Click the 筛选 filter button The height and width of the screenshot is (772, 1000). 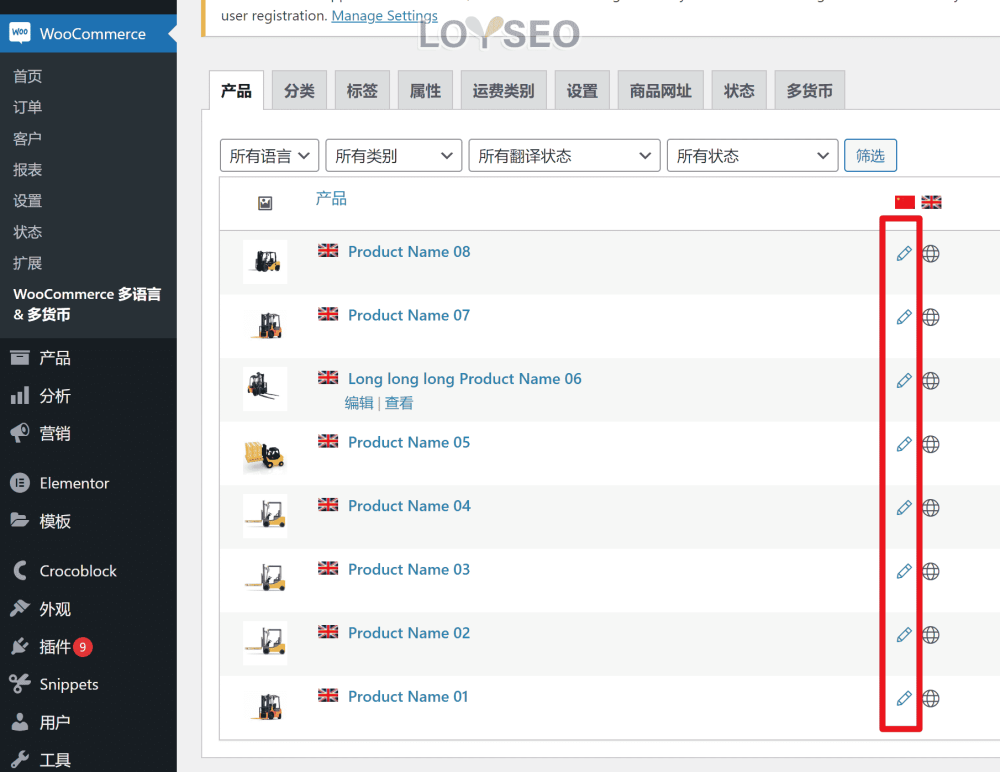871,156
